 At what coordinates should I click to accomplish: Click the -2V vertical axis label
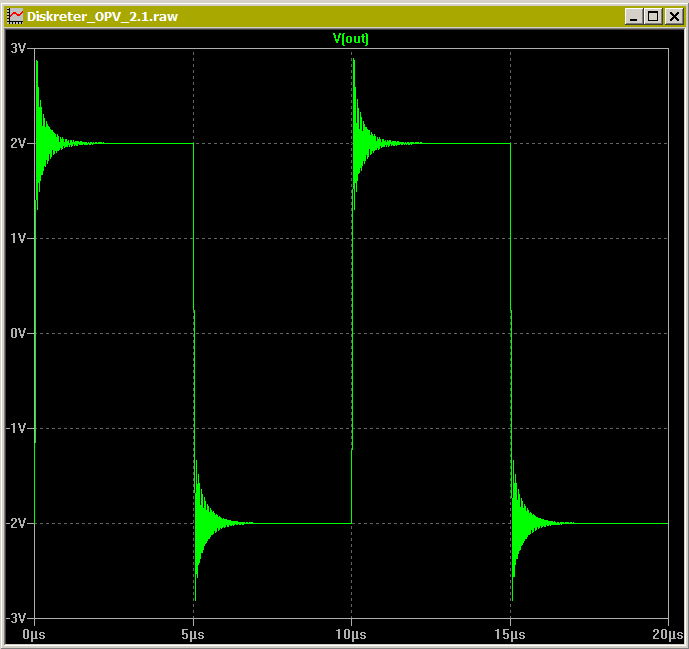pos(16,523)
